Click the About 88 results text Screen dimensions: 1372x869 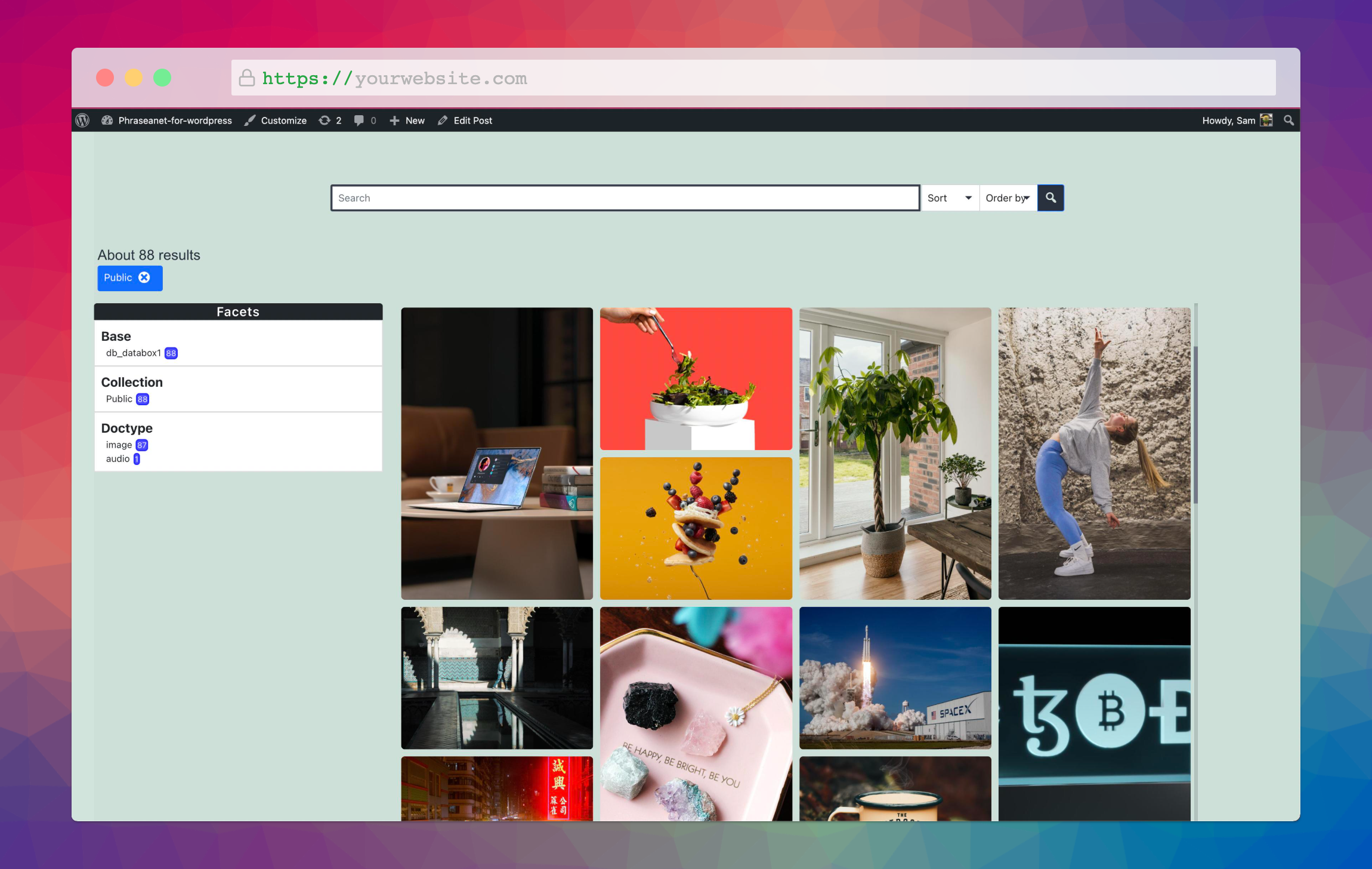click(149, 255)
